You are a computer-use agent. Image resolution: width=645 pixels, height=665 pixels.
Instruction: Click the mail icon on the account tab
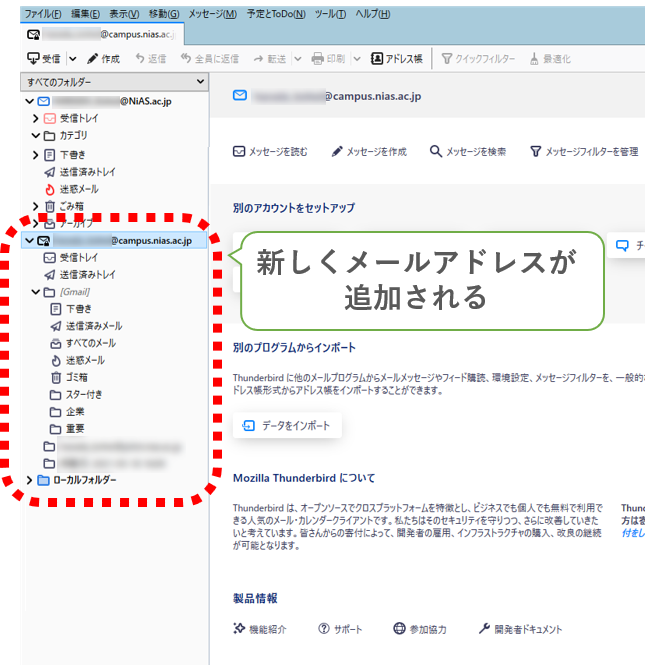(34, 34)
